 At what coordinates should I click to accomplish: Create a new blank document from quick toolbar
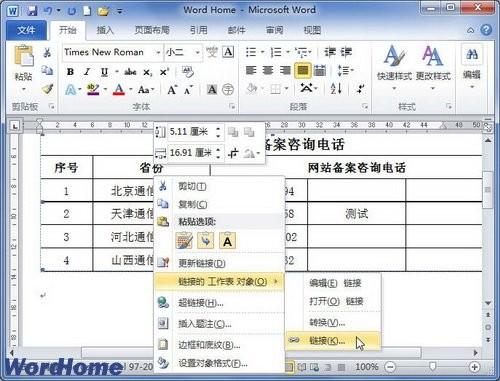pos(87,11)
